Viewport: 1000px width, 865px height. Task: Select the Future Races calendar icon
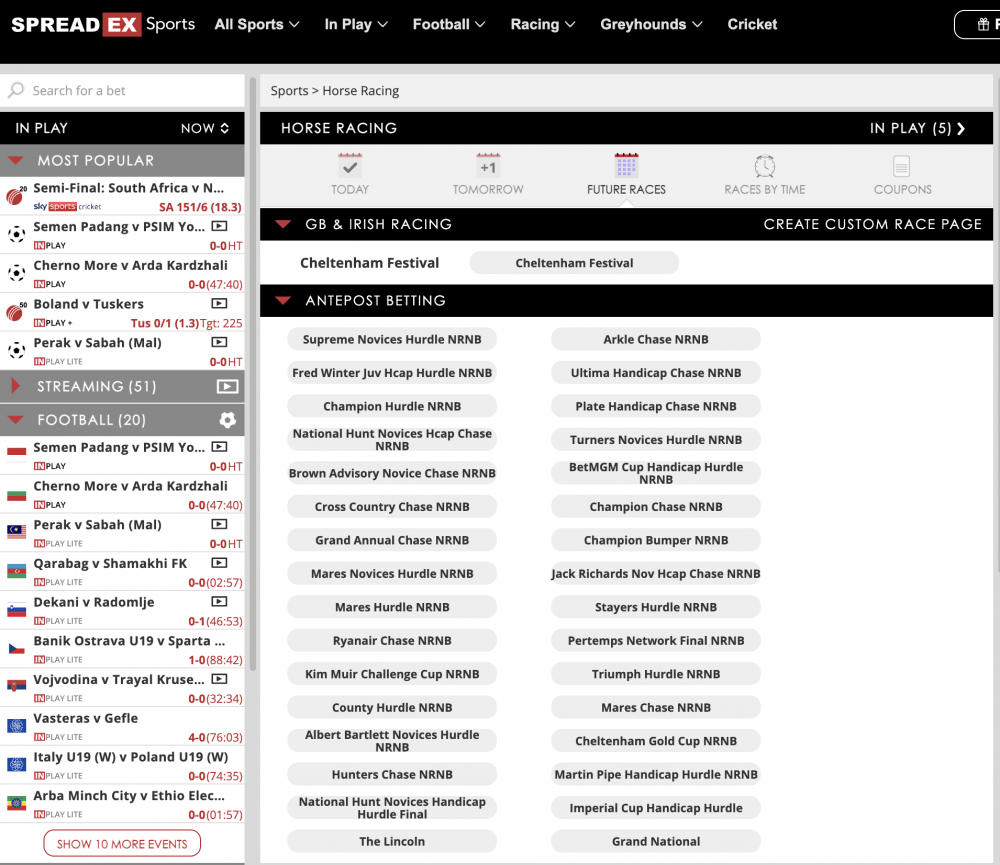626,166
